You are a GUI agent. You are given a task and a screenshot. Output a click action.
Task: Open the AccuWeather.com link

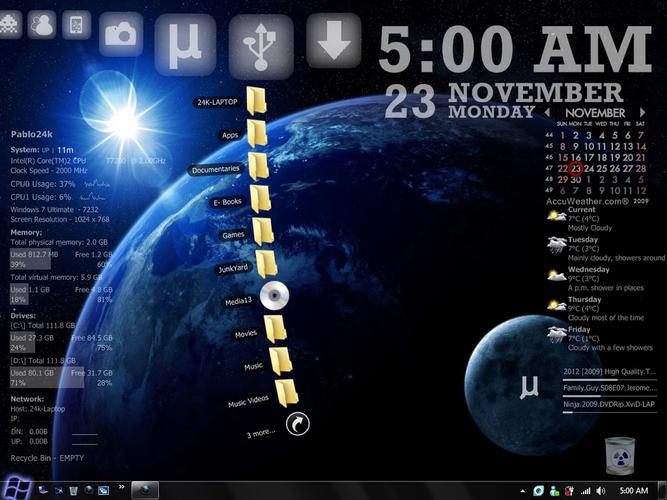click(x=587, y=201)
